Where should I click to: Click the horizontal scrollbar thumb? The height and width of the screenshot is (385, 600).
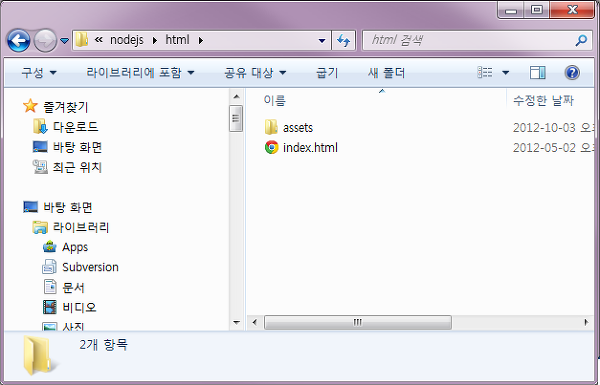[x=358, y=322]
